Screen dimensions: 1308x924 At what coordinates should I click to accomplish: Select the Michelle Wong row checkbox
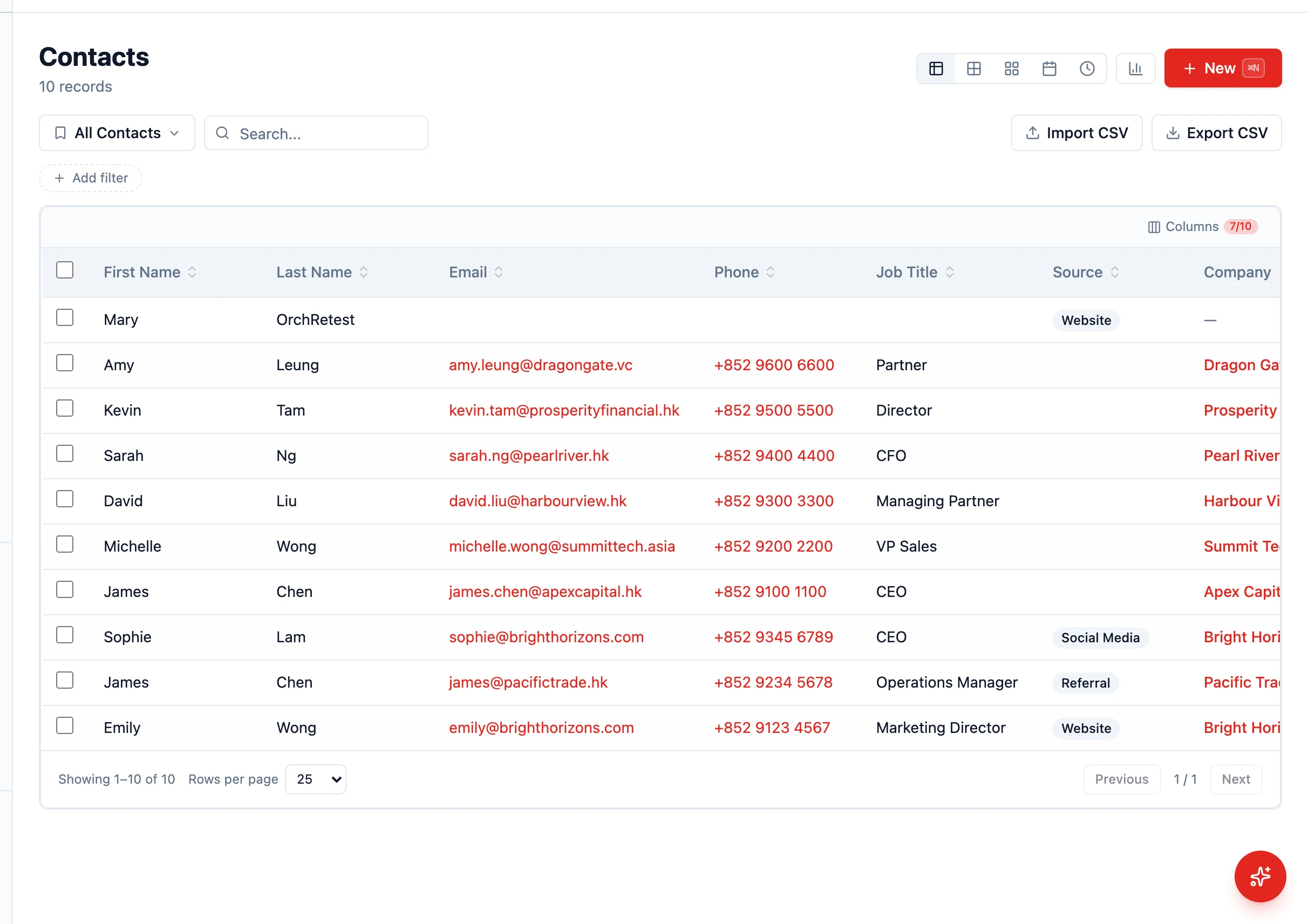[x=65, y=544]
